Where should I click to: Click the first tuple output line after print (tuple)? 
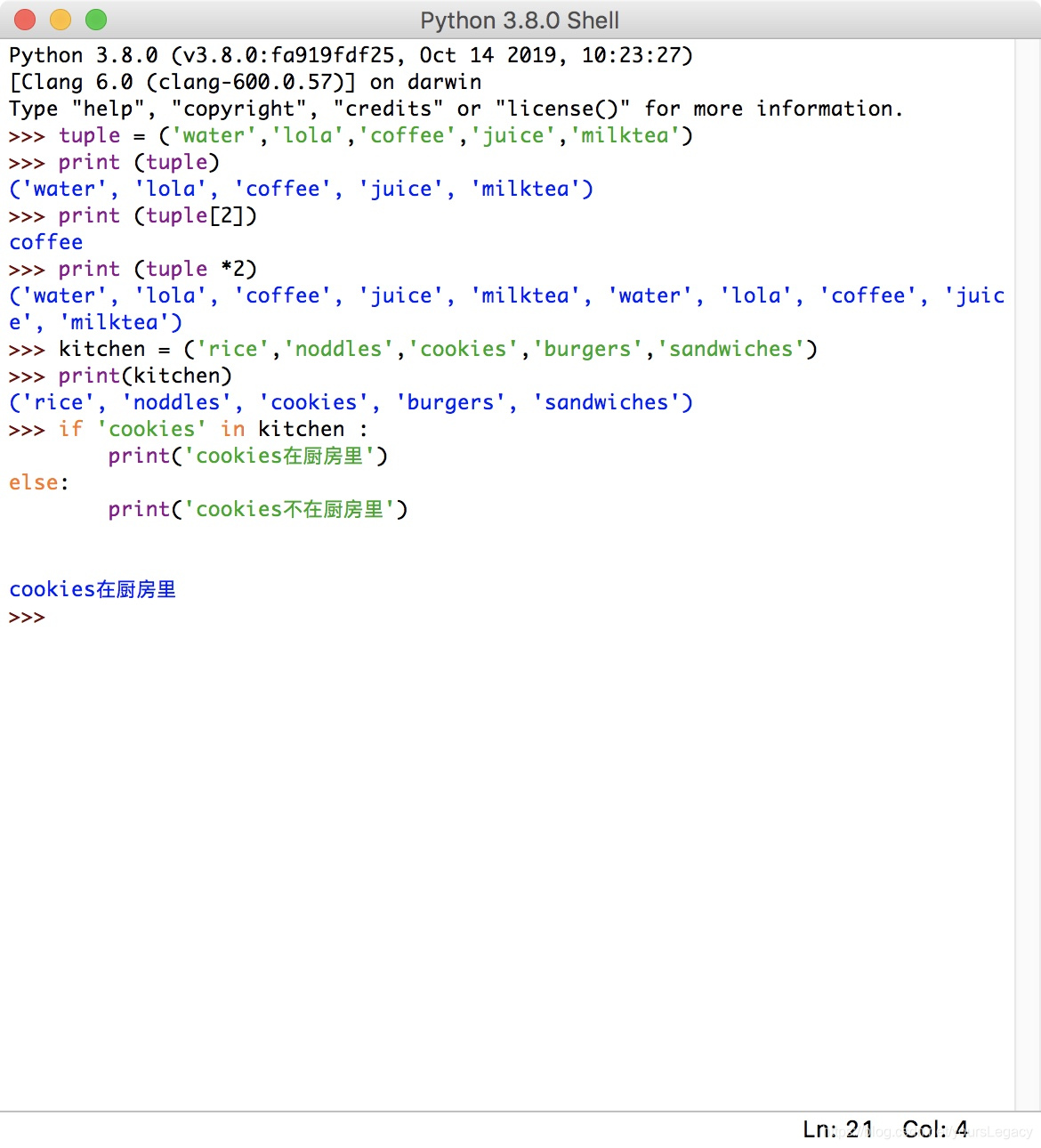(x=301, y=189)
